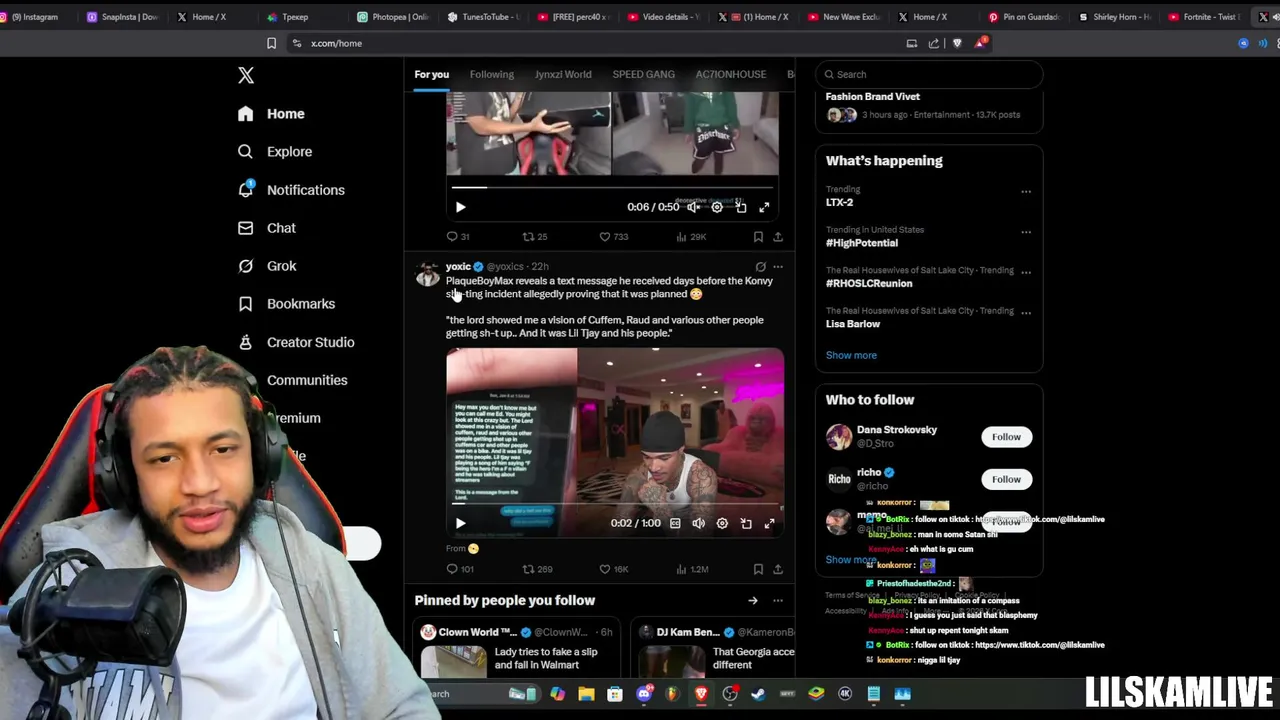Switch to the SPEED GANG tab
The image size is (1280, 720).
[643, 74]
